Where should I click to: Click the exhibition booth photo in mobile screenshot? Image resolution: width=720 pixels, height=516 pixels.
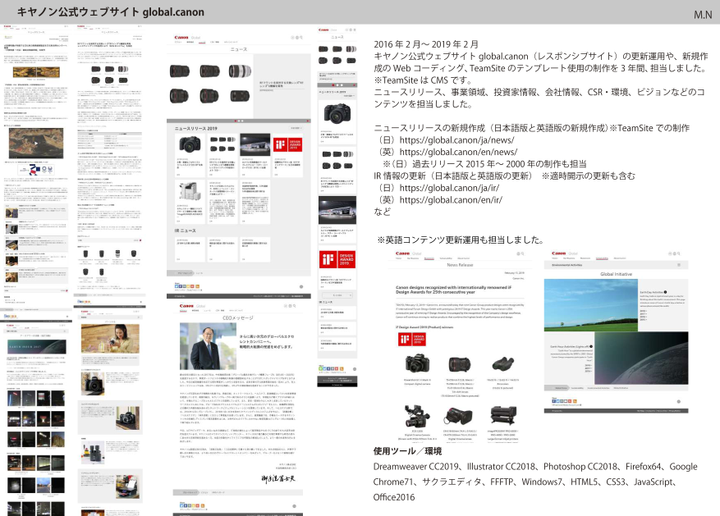pos(337,211)
